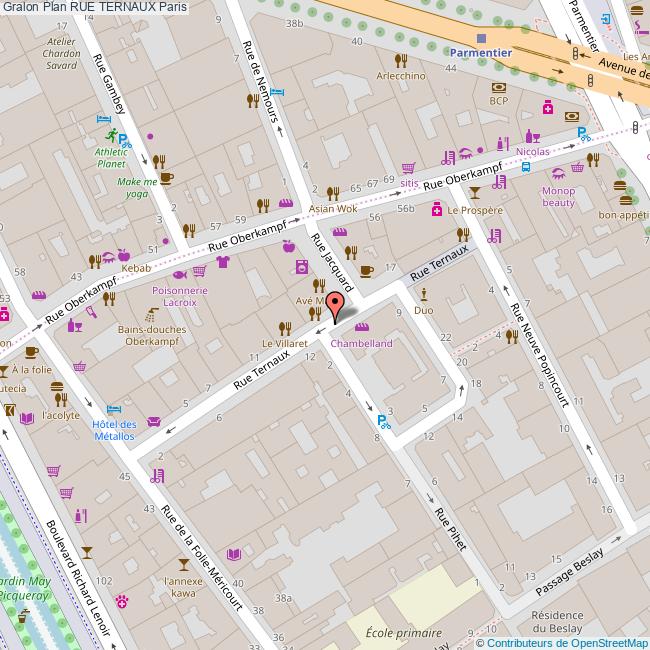This screenshot has width=650, height=650.
Task: Open the Contributeurs de OpenStreetMap link
Action: pos(566,643)
